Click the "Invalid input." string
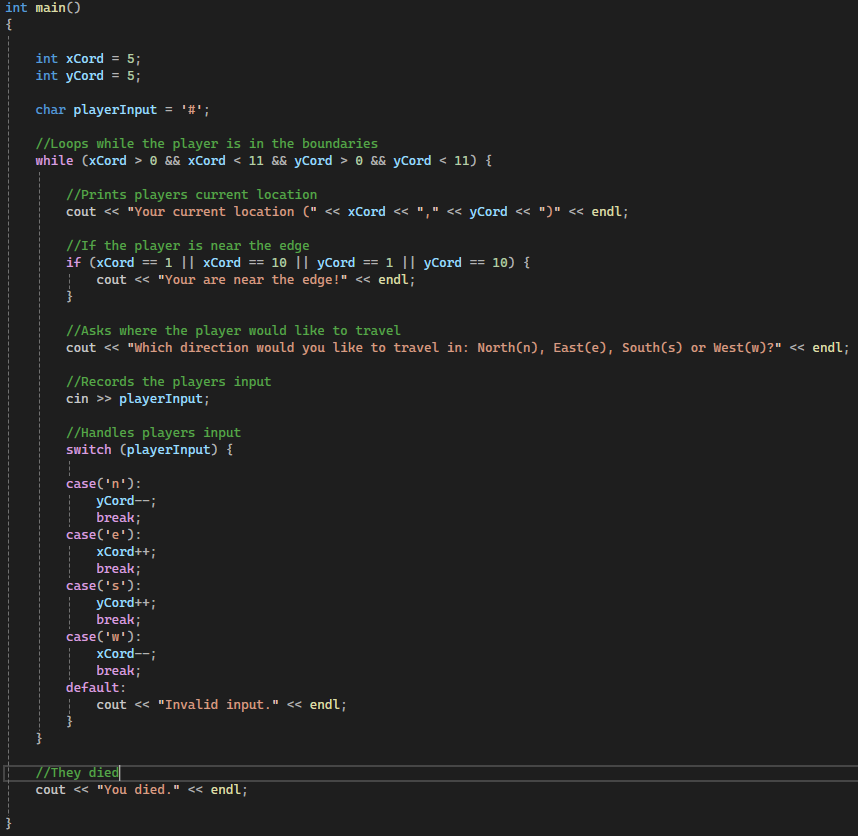Image resolution: width=858 pixels, height=836 pixels. [x=218, y=705]
